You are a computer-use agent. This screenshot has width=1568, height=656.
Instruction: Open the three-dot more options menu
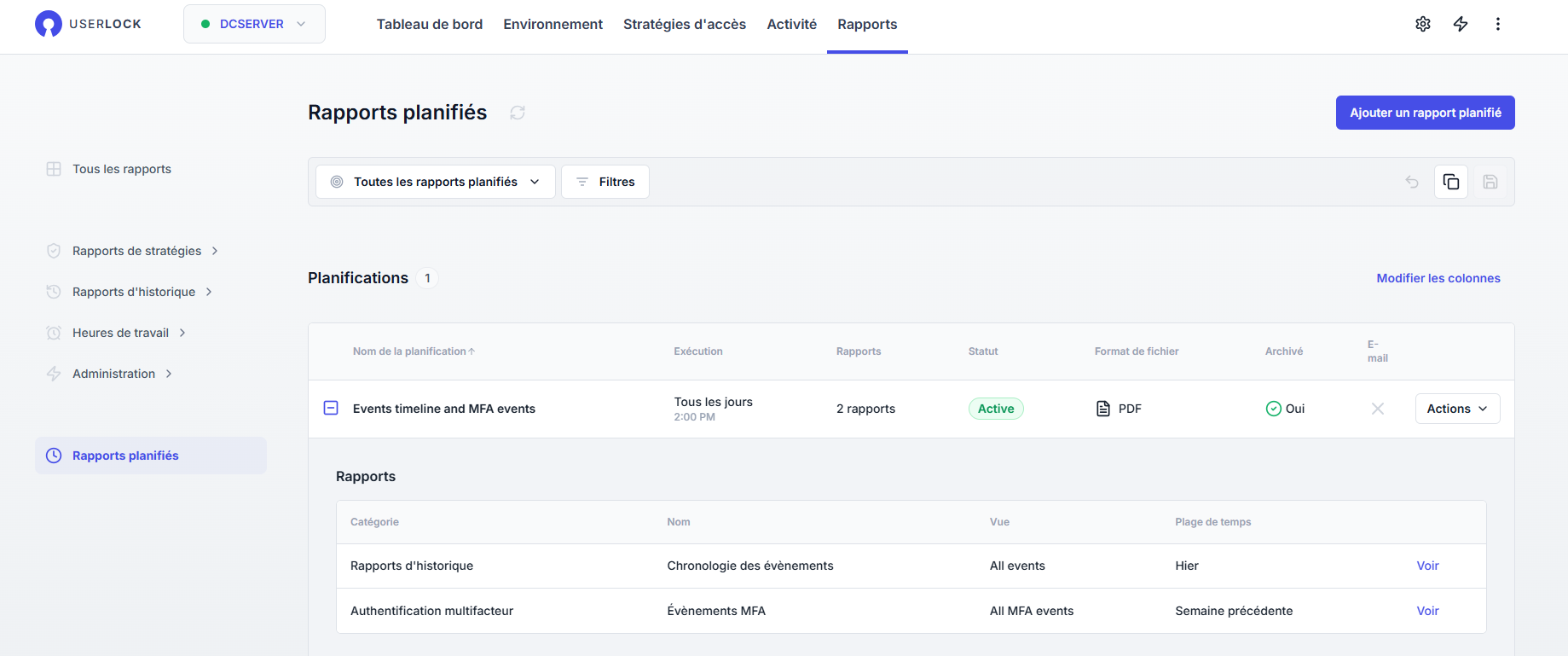point(1497,24)
